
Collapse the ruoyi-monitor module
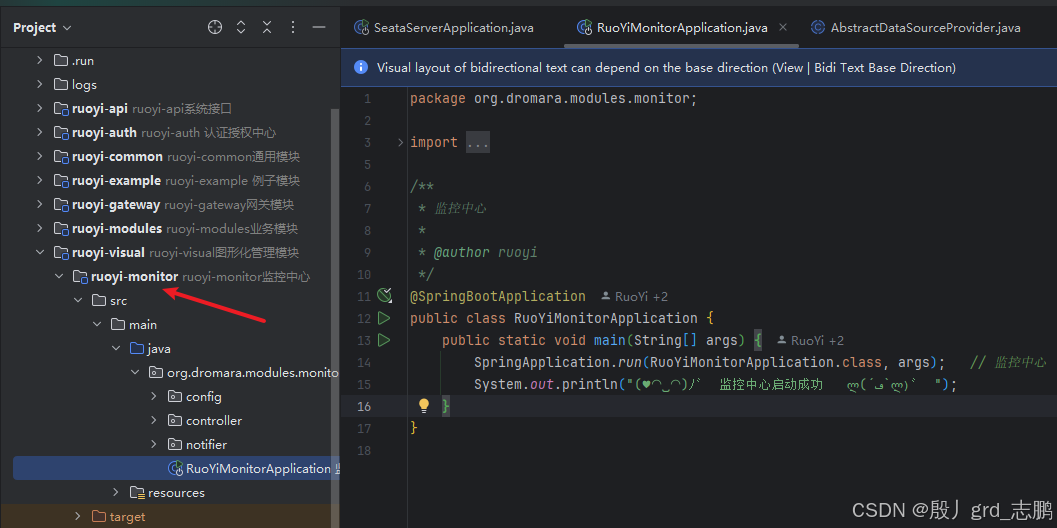(59, 276)
